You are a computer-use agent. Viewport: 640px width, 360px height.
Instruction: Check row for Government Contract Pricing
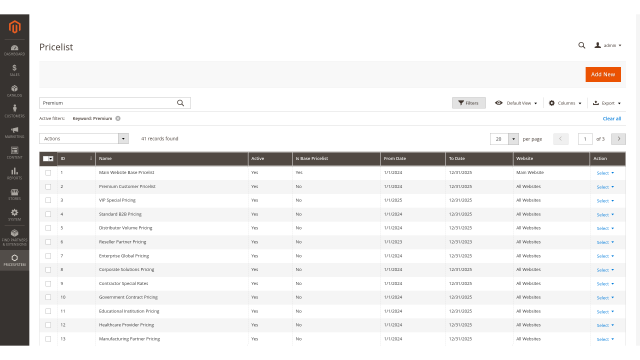[48, 298]
